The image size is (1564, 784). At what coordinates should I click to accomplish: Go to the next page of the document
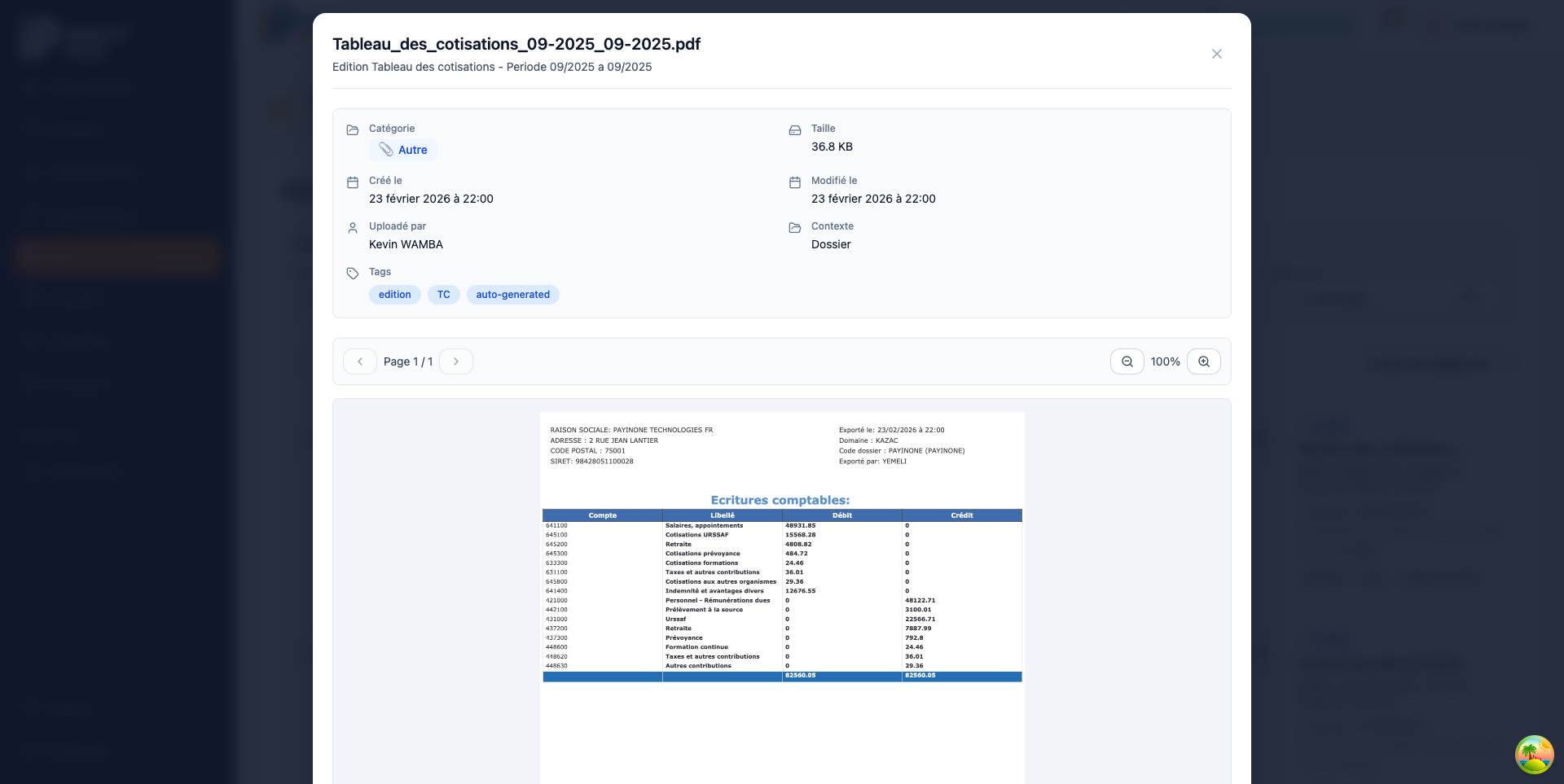point(455,361)
